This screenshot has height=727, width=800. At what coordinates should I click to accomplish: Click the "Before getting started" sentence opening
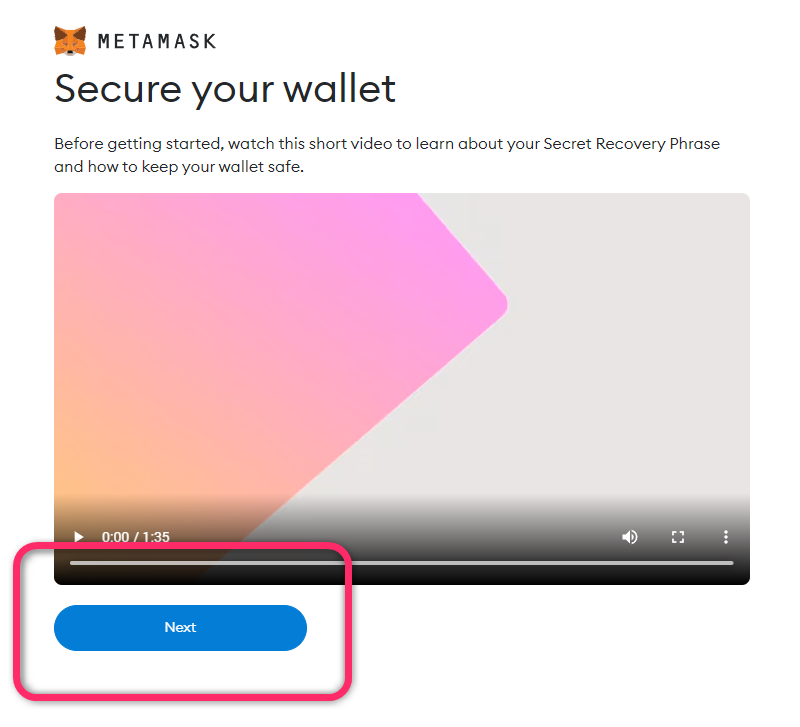[x=139, y=144]
